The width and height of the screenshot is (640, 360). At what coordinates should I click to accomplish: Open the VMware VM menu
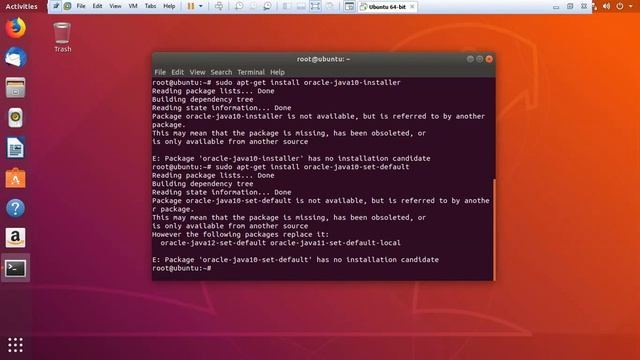tap(133, 6)
